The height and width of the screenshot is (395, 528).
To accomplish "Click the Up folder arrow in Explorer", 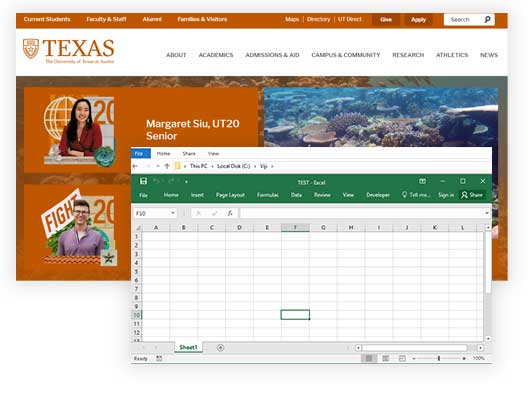I will [167, 166].
